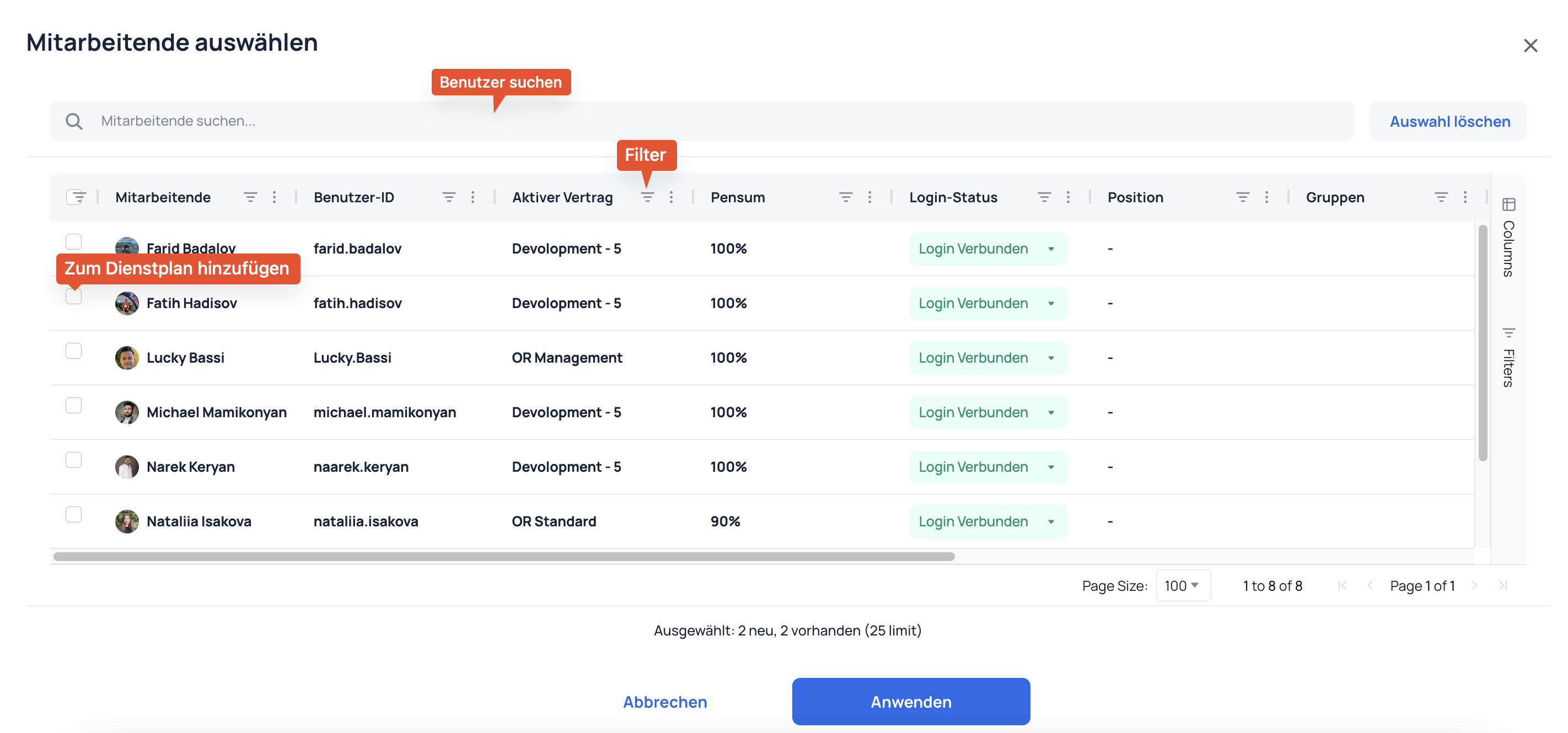Select Fatih Hadisov's checkbox
Screen dimensions: 1568x733
pos(74,297)
